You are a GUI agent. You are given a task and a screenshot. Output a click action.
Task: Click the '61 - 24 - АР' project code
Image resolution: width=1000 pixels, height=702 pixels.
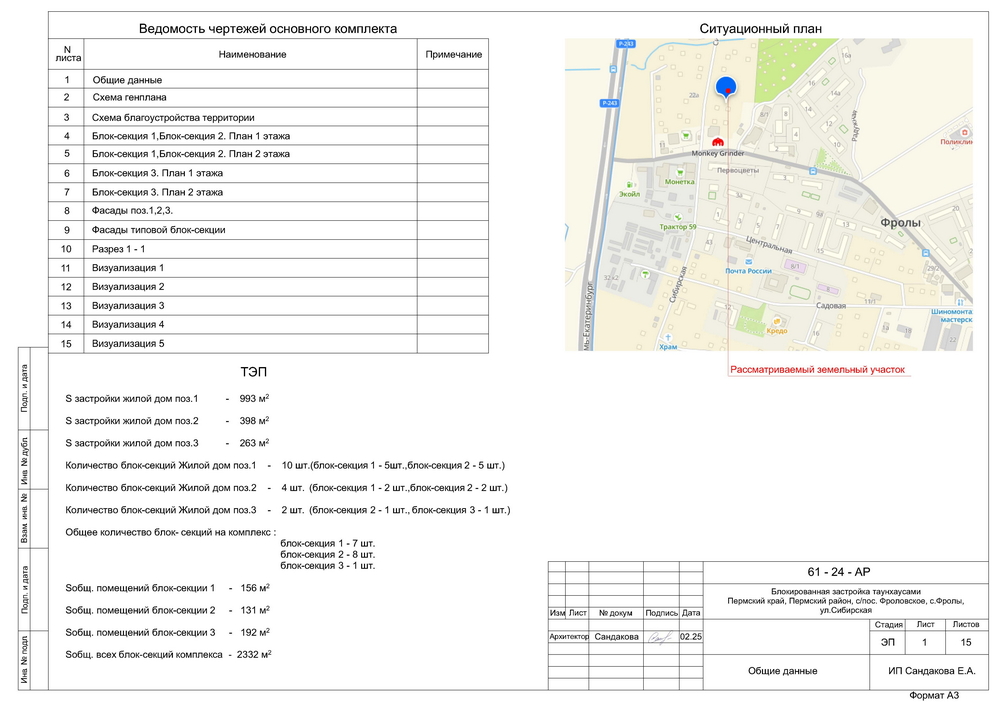point(839,572)
